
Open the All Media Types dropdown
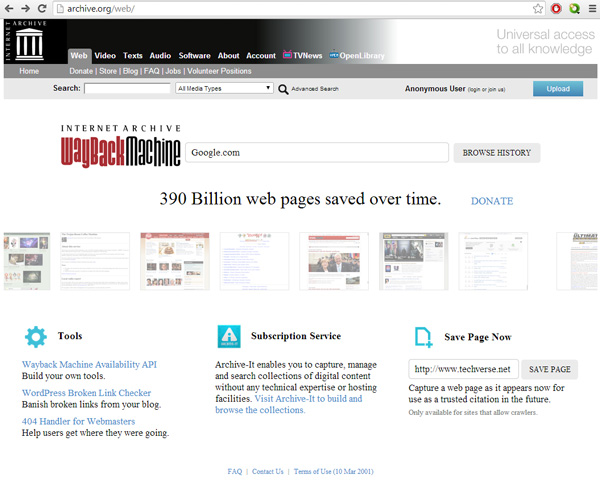(224, 88)
